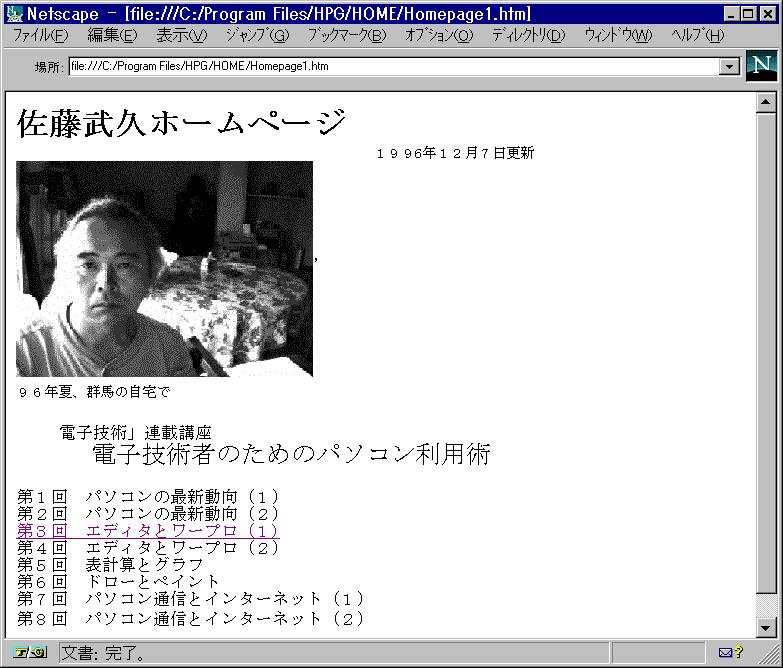Click the scroll up arrow

click(x=766, y=102)
